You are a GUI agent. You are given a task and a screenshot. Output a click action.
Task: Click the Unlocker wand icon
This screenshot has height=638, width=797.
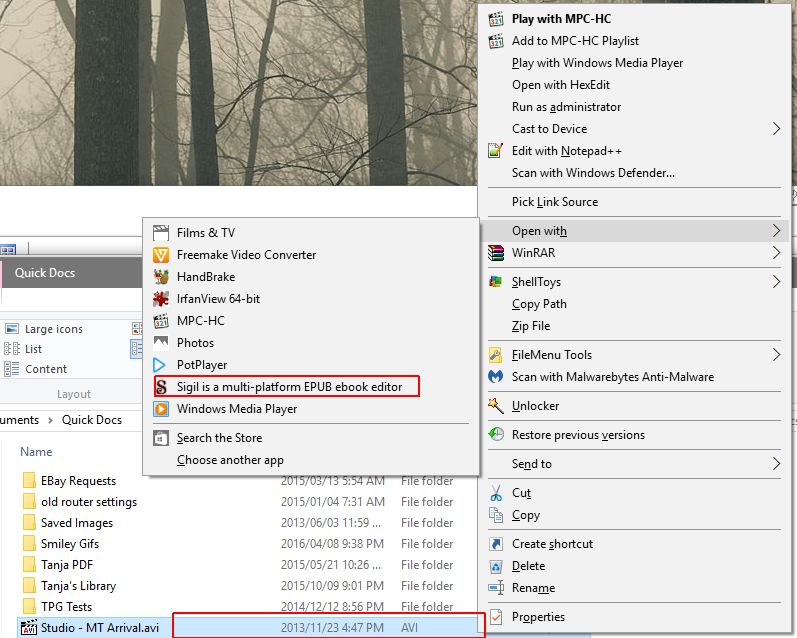496,406
